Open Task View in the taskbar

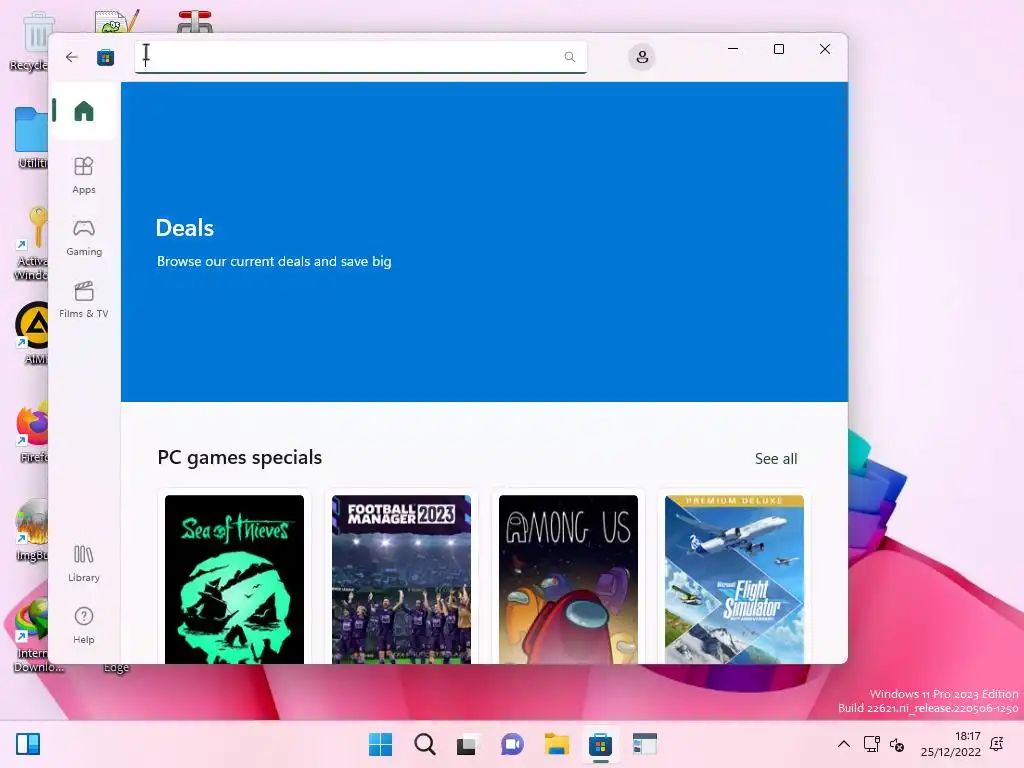tap(468, 744)
